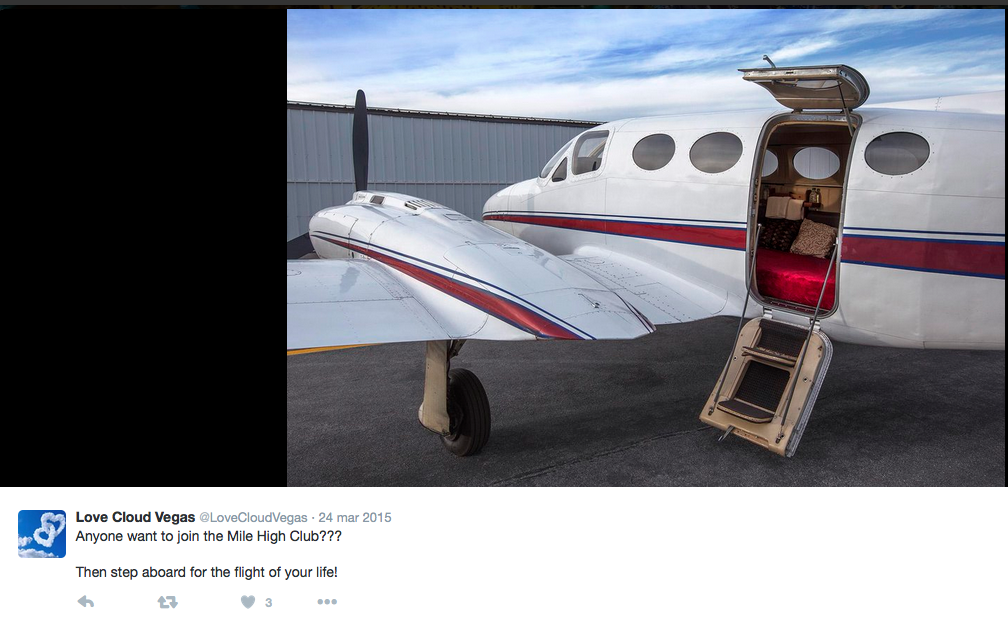
Task: View the like count of 3
Action: 269,603
